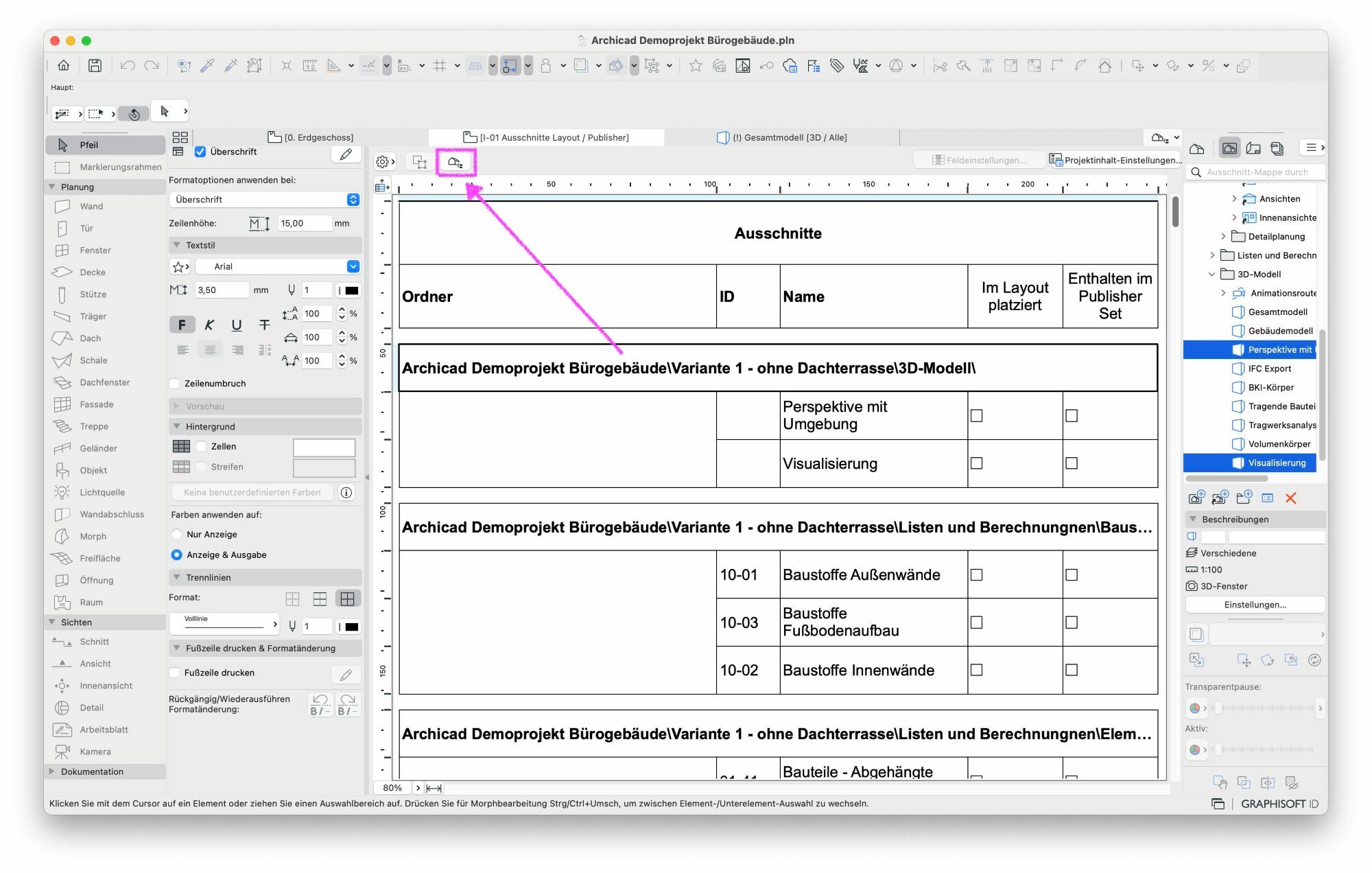
Task: Open schedule settings gear icon
Action: click(x=385, y=162)
